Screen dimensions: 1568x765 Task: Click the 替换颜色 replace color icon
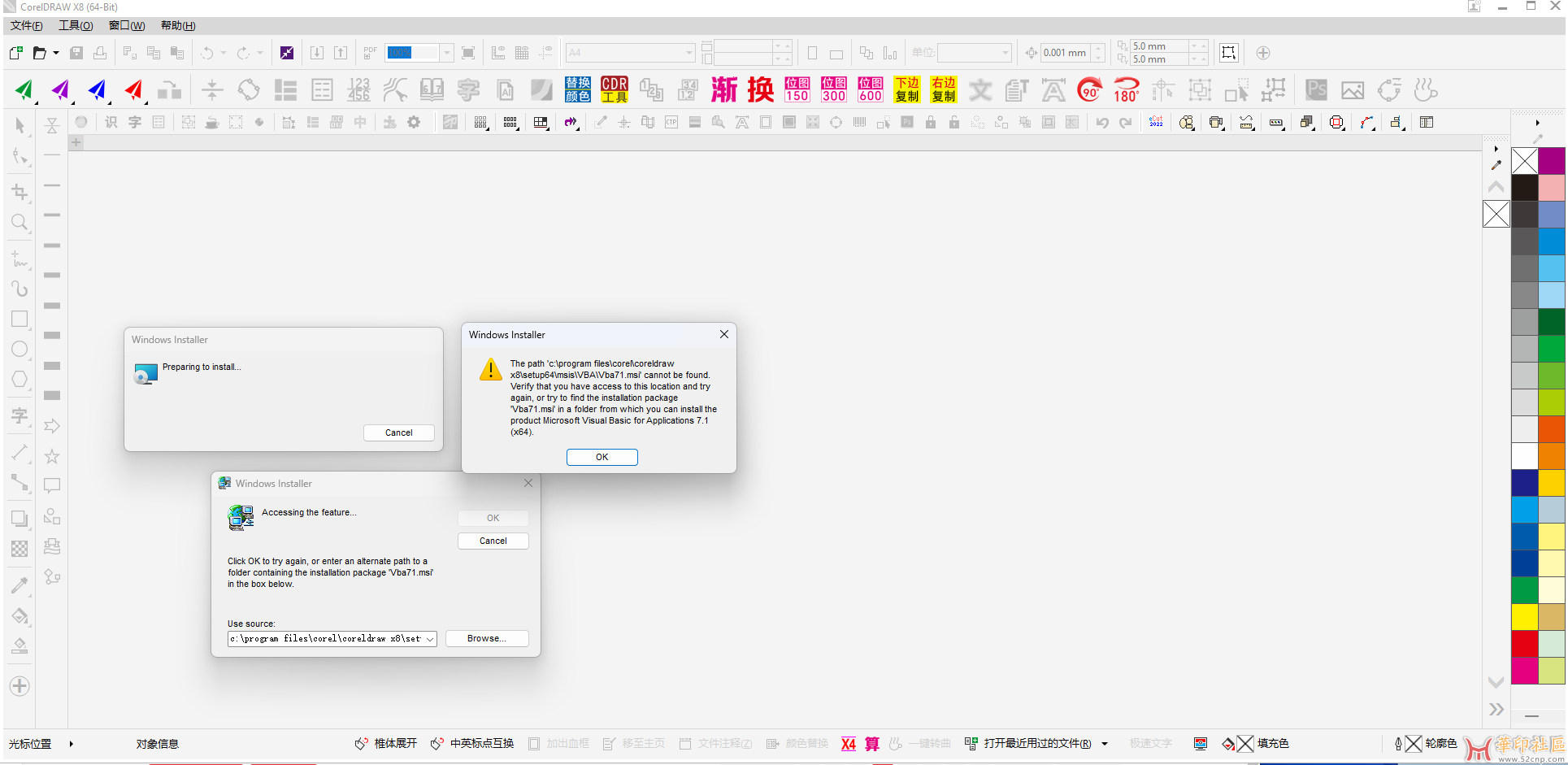tap(578, 89)
